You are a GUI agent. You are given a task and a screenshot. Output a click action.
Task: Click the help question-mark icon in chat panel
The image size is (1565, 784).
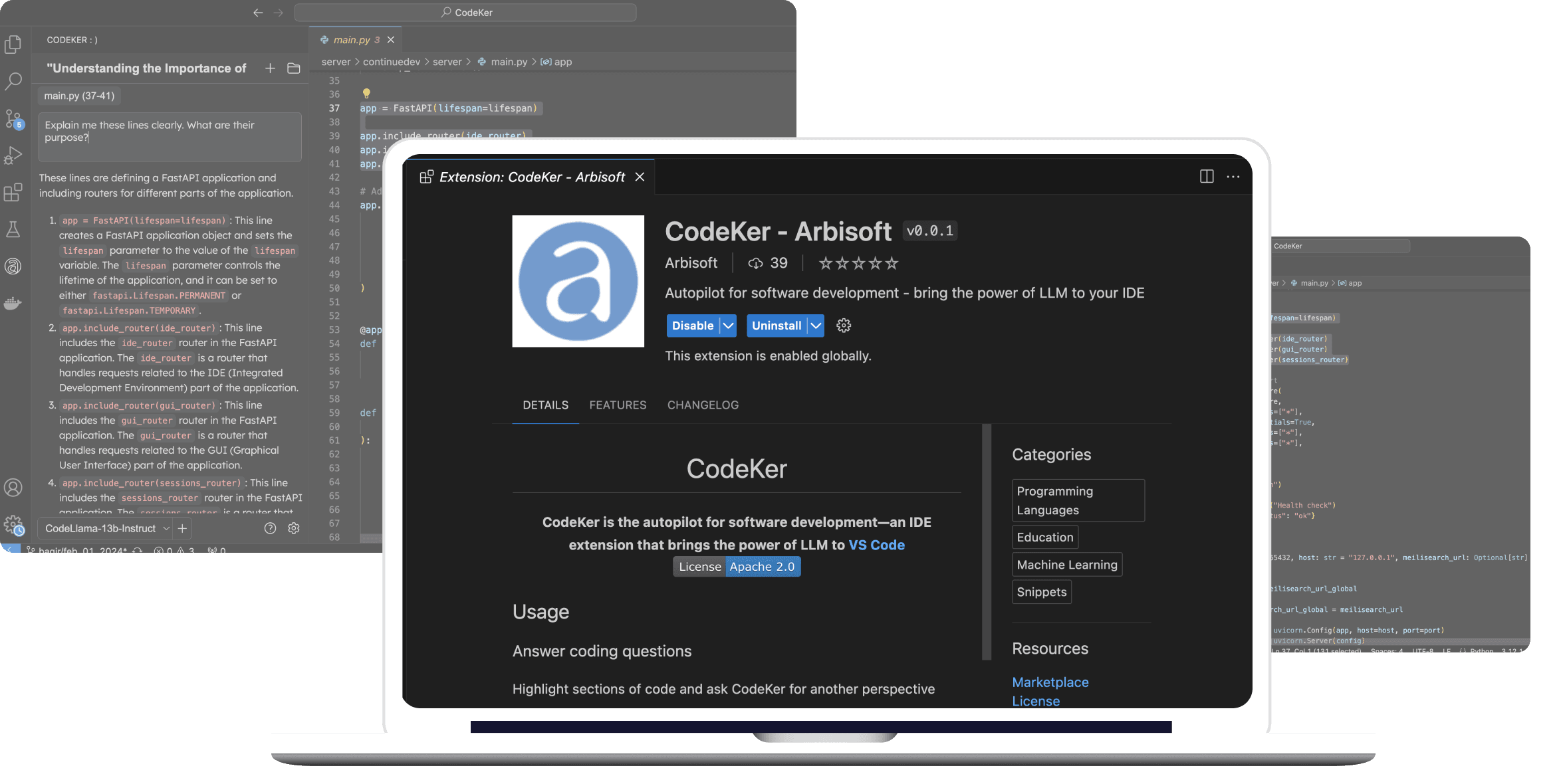270,528
